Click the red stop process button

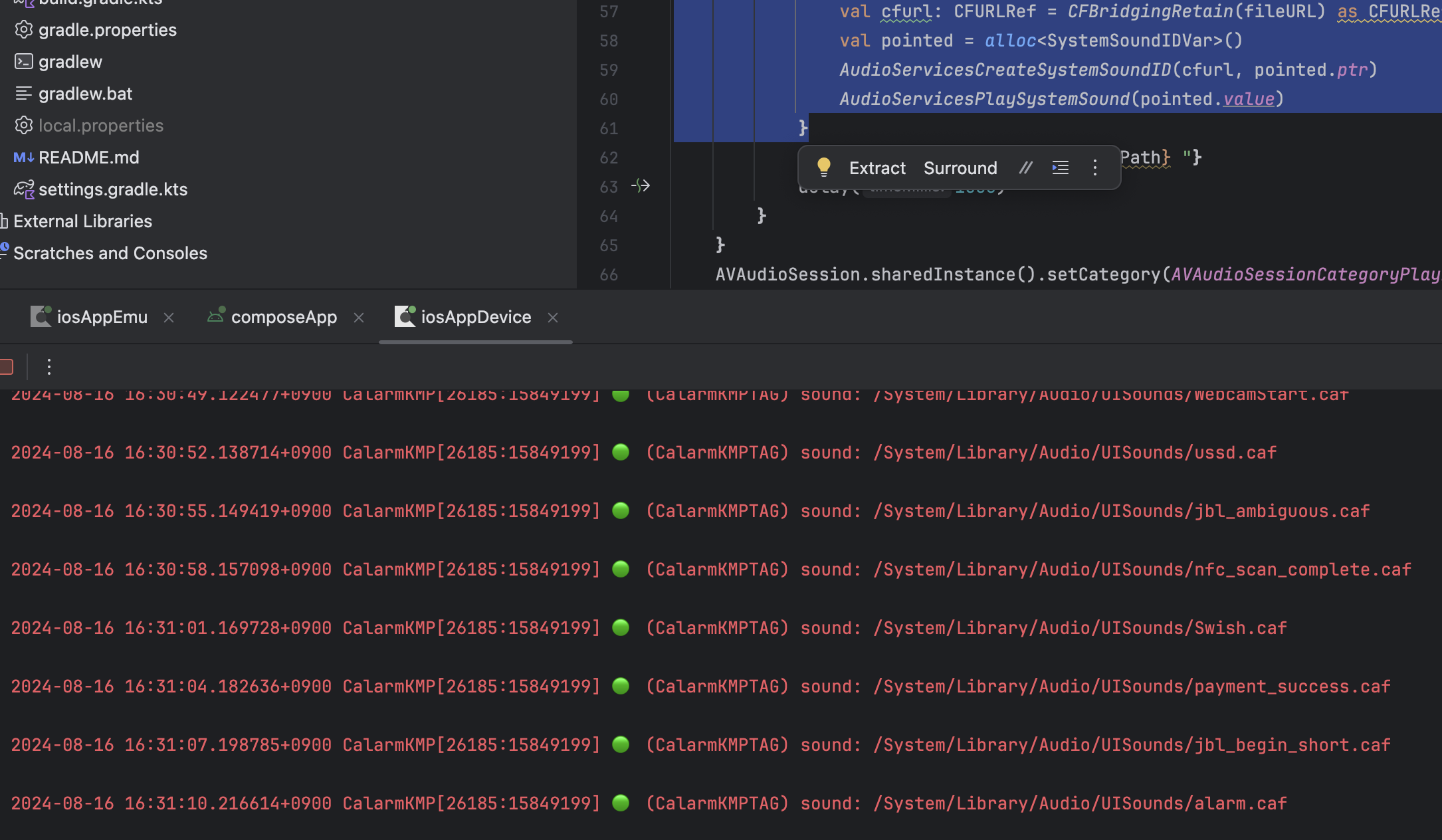tap(7, 367)
